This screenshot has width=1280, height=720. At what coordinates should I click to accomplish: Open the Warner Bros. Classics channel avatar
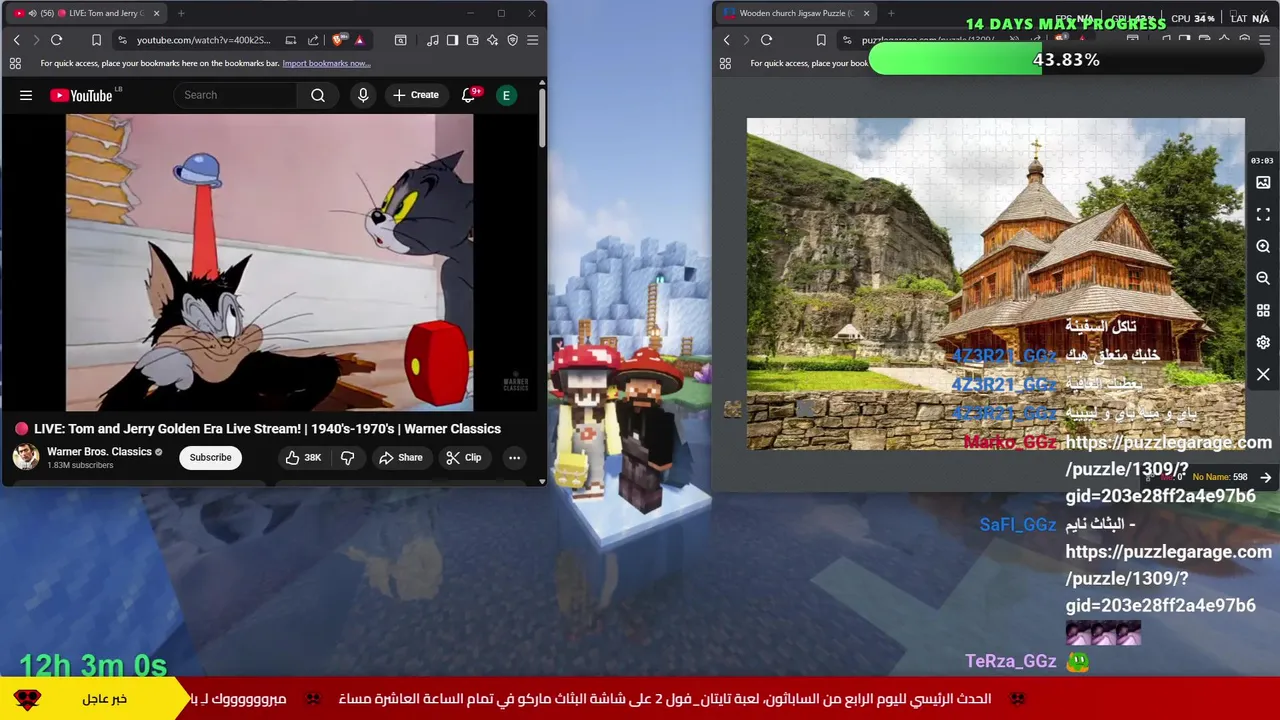26,456
